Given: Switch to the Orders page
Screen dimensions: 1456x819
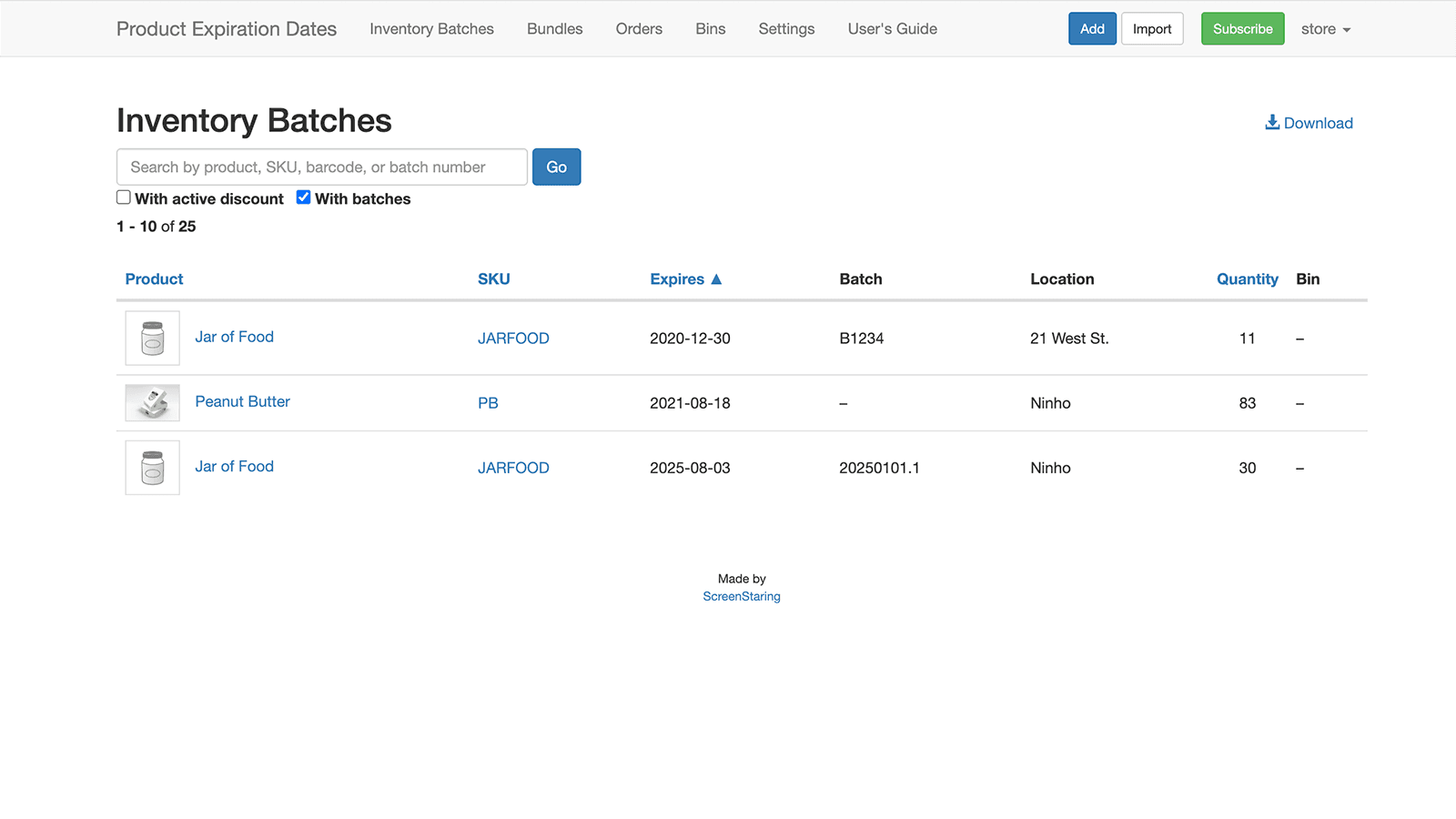Looking at the screenshot, I should 639,28.
